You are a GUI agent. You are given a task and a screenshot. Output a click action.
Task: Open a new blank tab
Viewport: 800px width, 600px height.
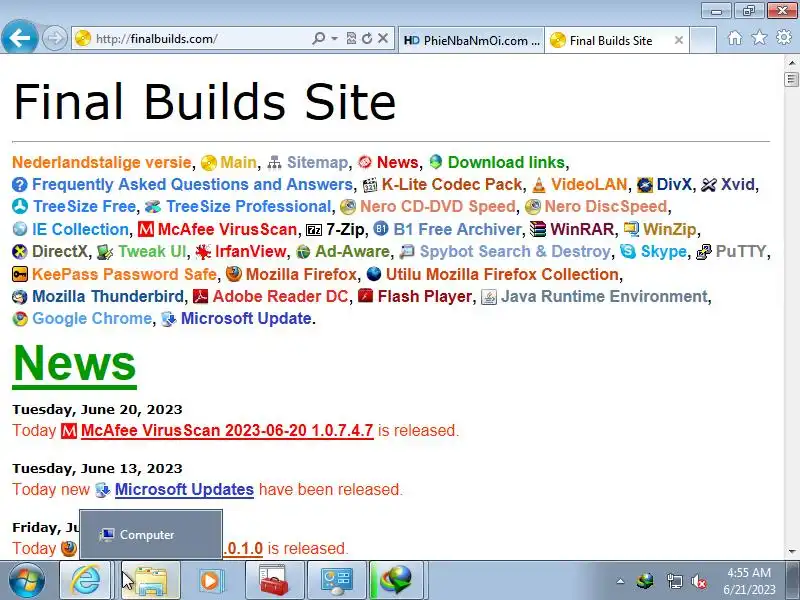[703, 40]
